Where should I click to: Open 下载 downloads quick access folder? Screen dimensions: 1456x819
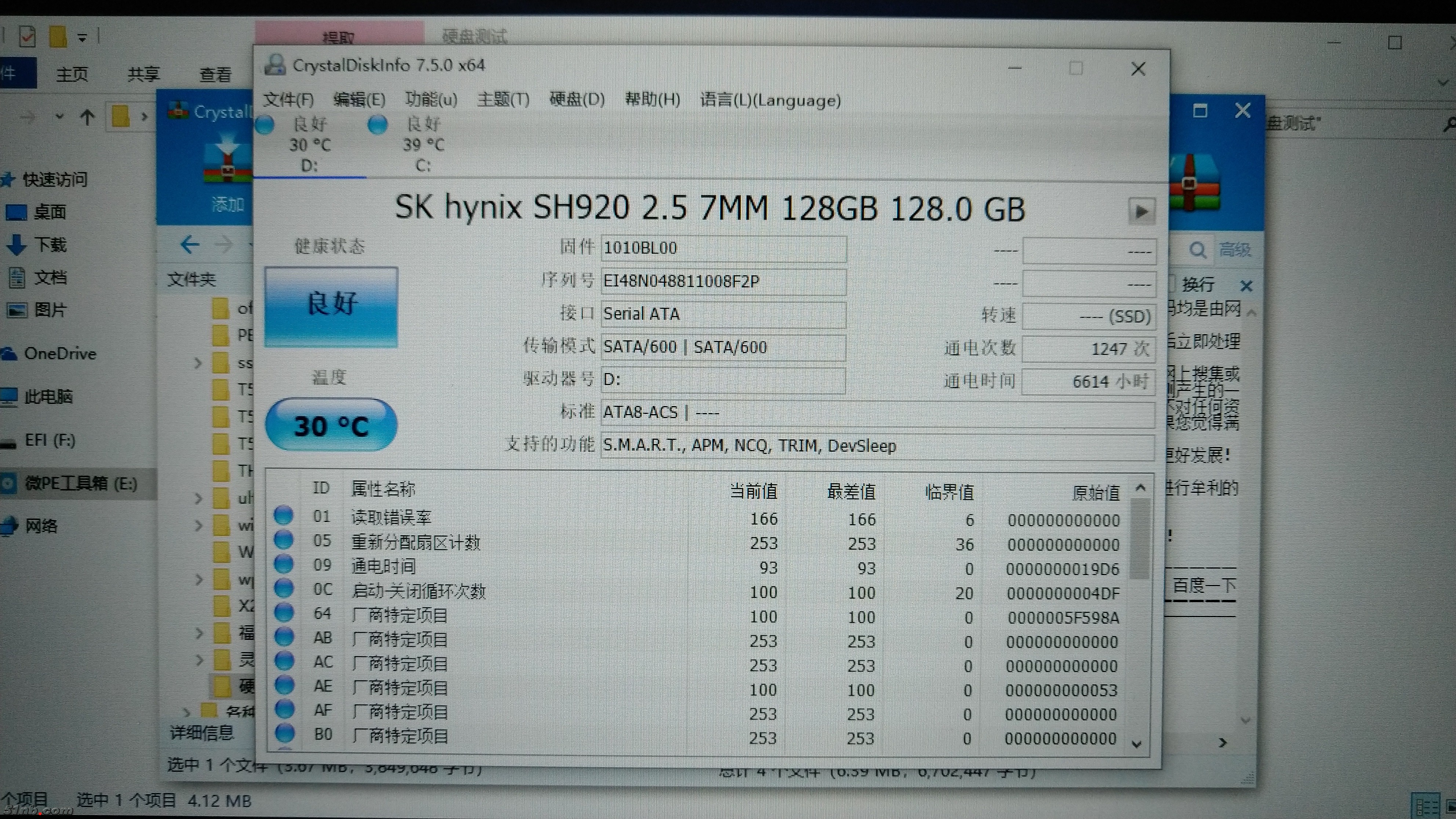50,245
